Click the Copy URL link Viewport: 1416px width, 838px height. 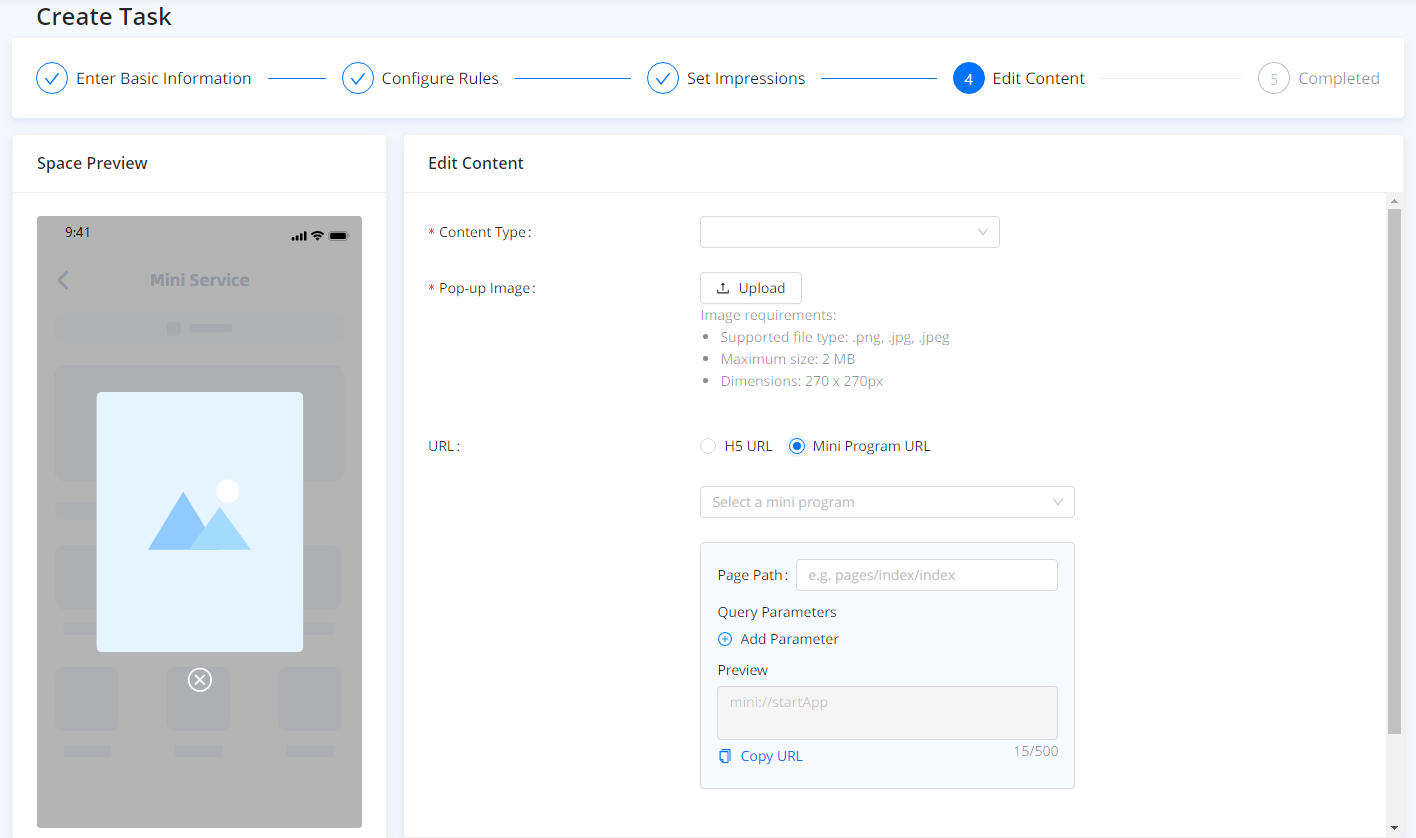tap(771, 756)
